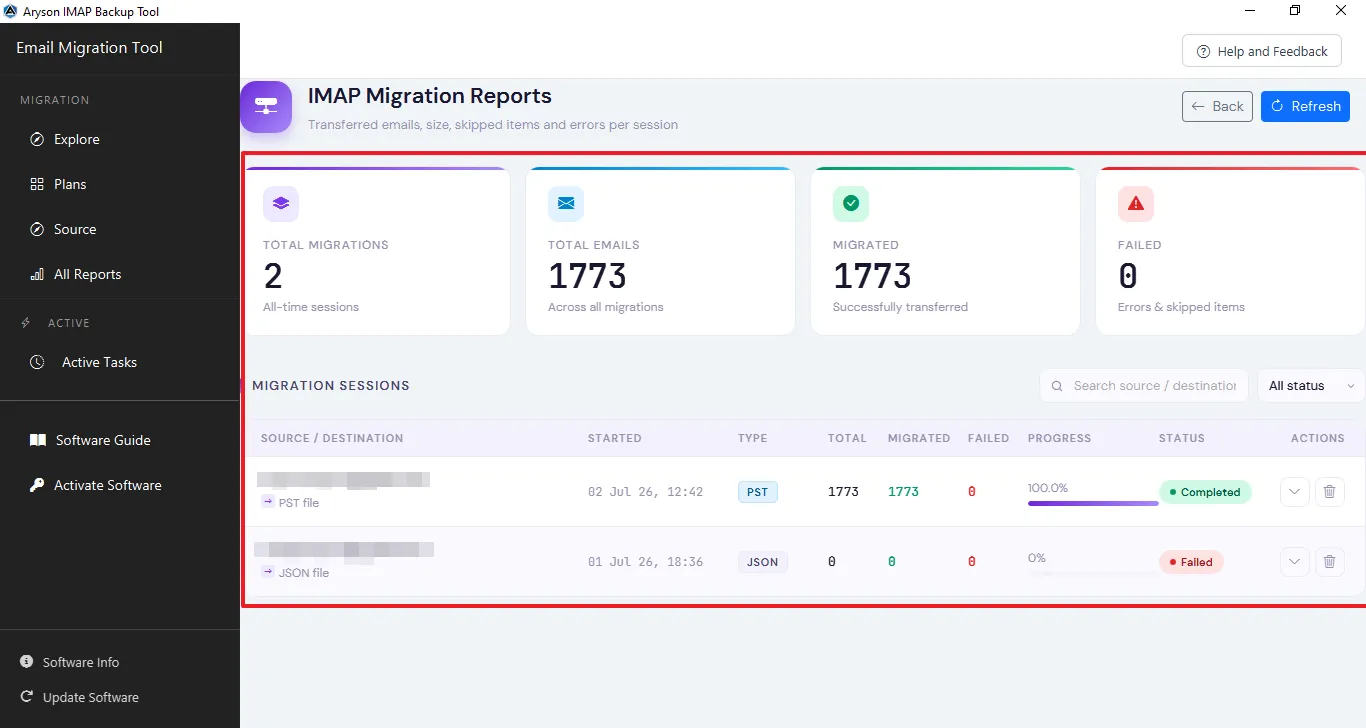Open Help and Feedback

(1261, 51)
